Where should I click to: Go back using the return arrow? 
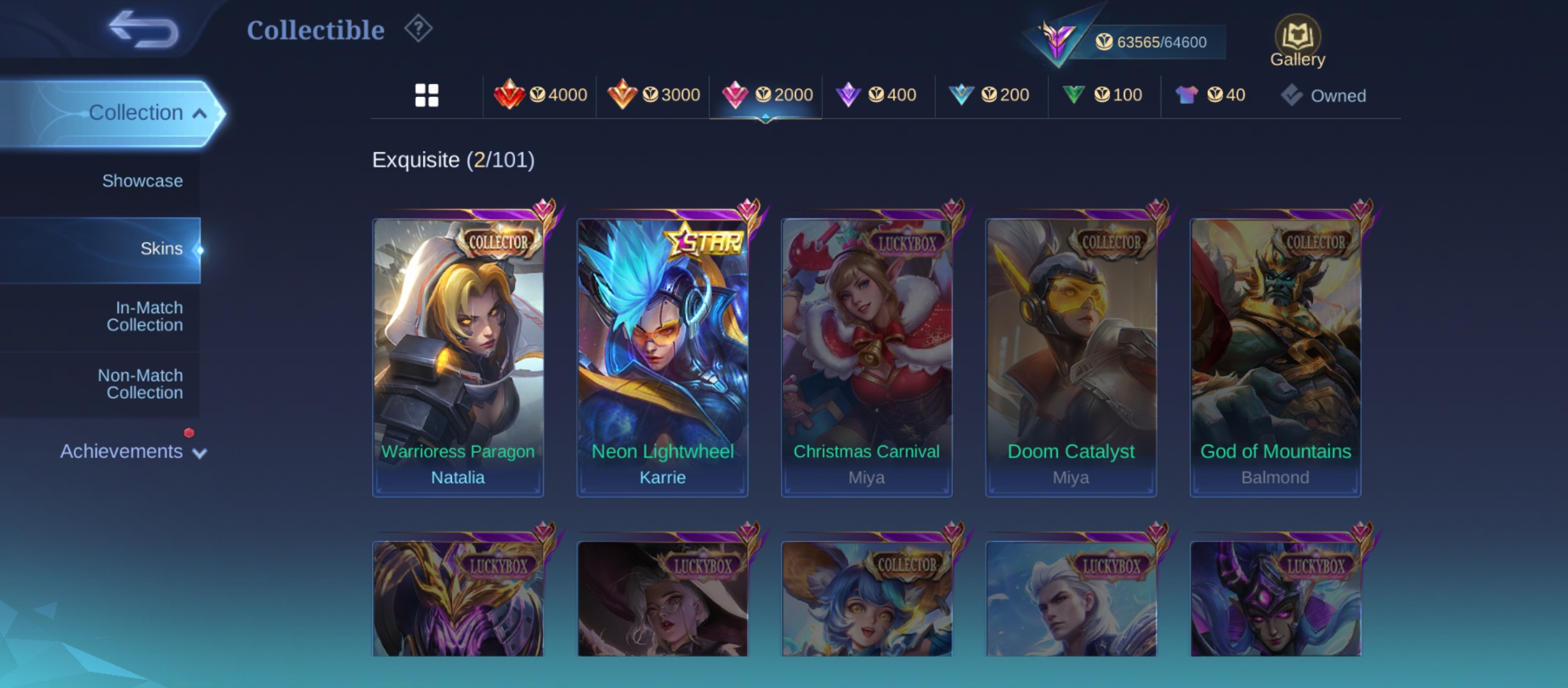click(x=143, y=29)
